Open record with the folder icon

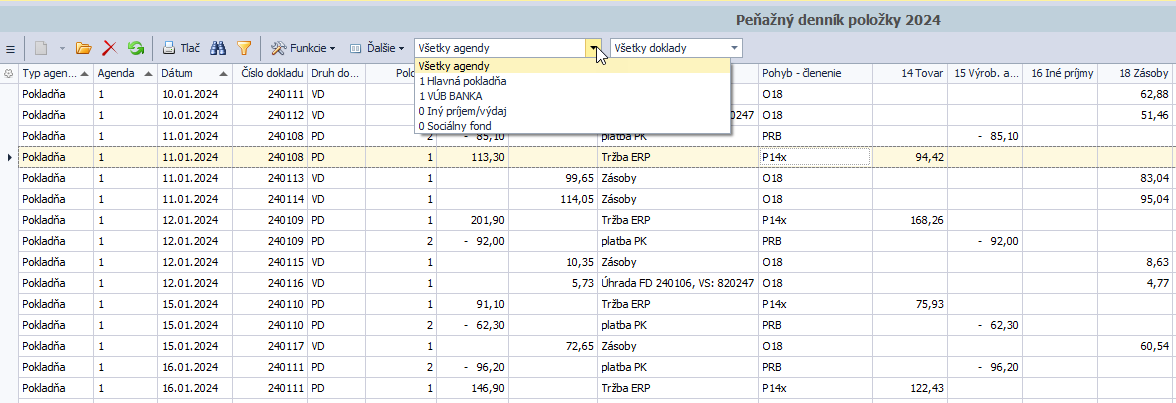tap(84, 48)
